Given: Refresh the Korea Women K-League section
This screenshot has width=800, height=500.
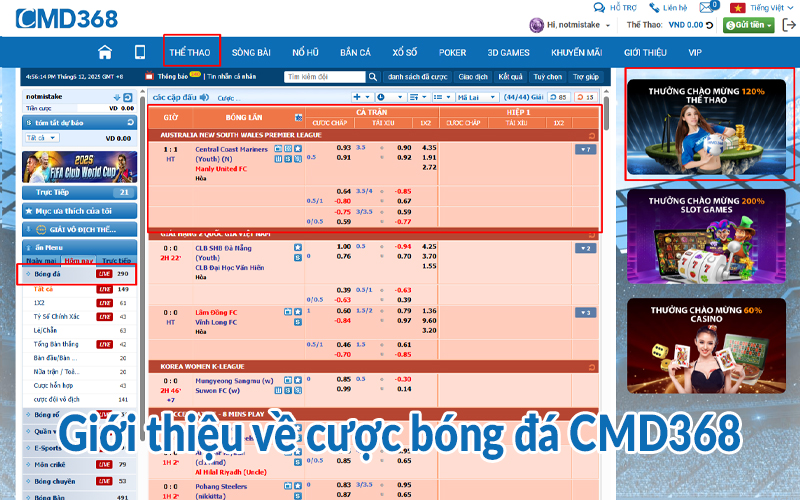Looking at the screenshot, I should (592, 367).
